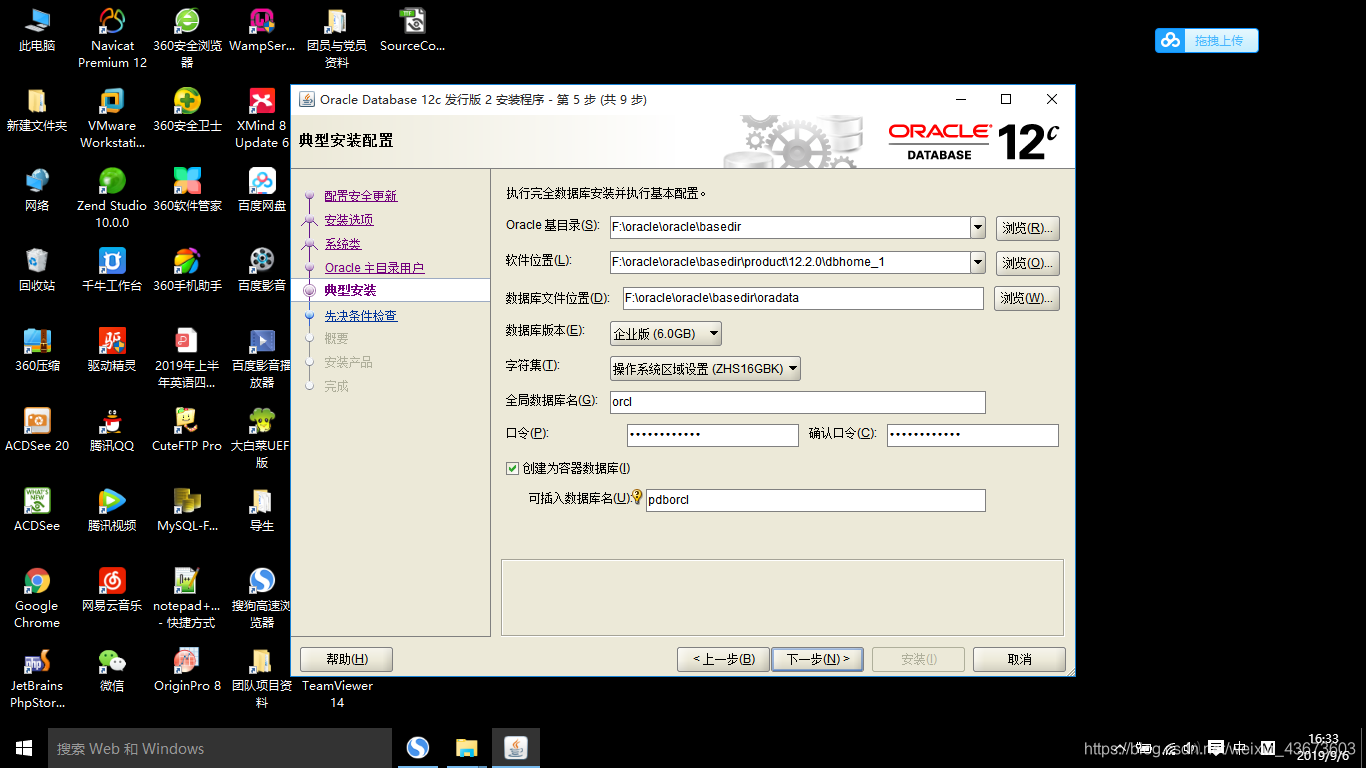Open the Zend Studio 10.0.0 icon
The height and width of the screenshot is (768, 1366).
112,198
